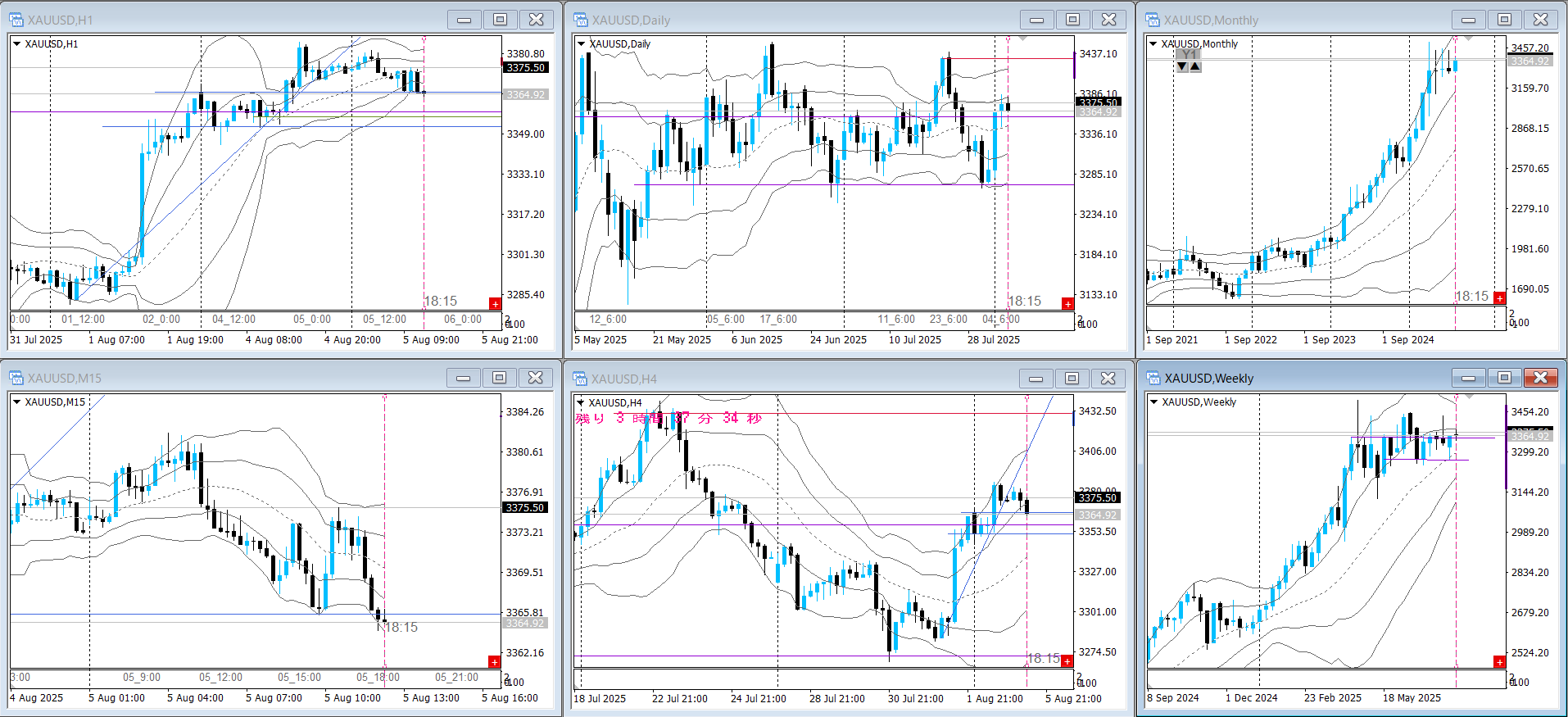Click the 3454.20 value on Weekly price scale
Screen dimensions: 1568x717
pyautogui.click(x=1530, y=412)
